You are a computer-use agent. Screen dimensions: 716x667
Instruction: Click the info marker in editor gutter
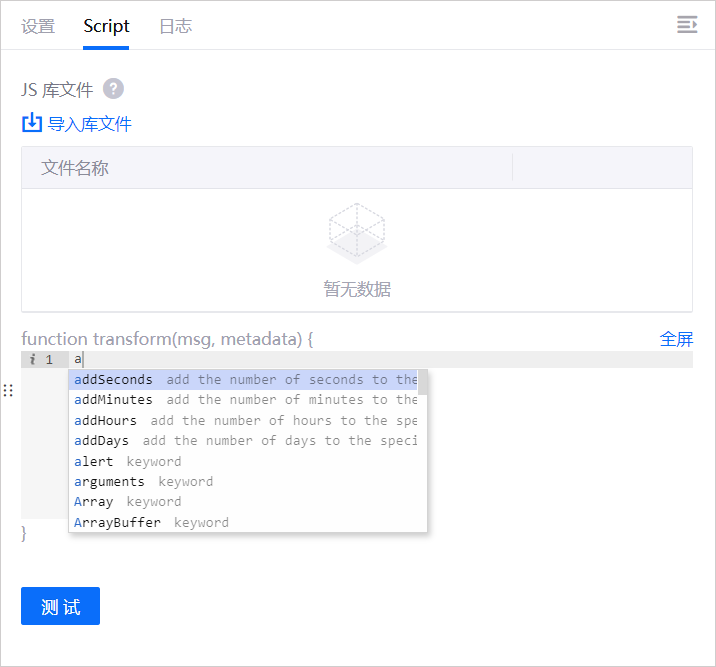pos(32,359)
